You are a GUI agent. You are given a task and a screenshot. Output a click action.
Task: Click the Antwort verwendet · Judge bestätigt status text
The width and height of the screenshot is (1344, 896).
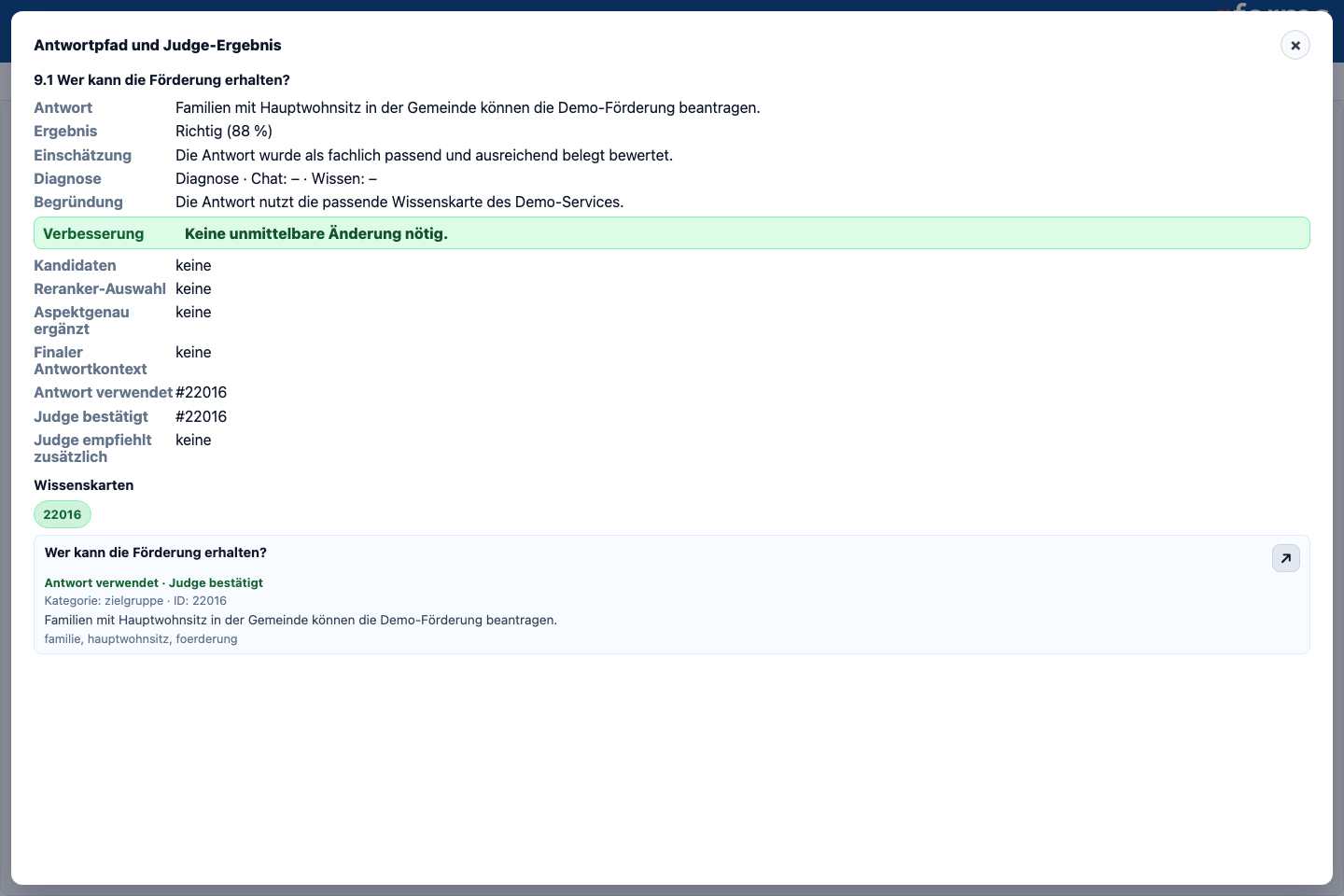154,582
